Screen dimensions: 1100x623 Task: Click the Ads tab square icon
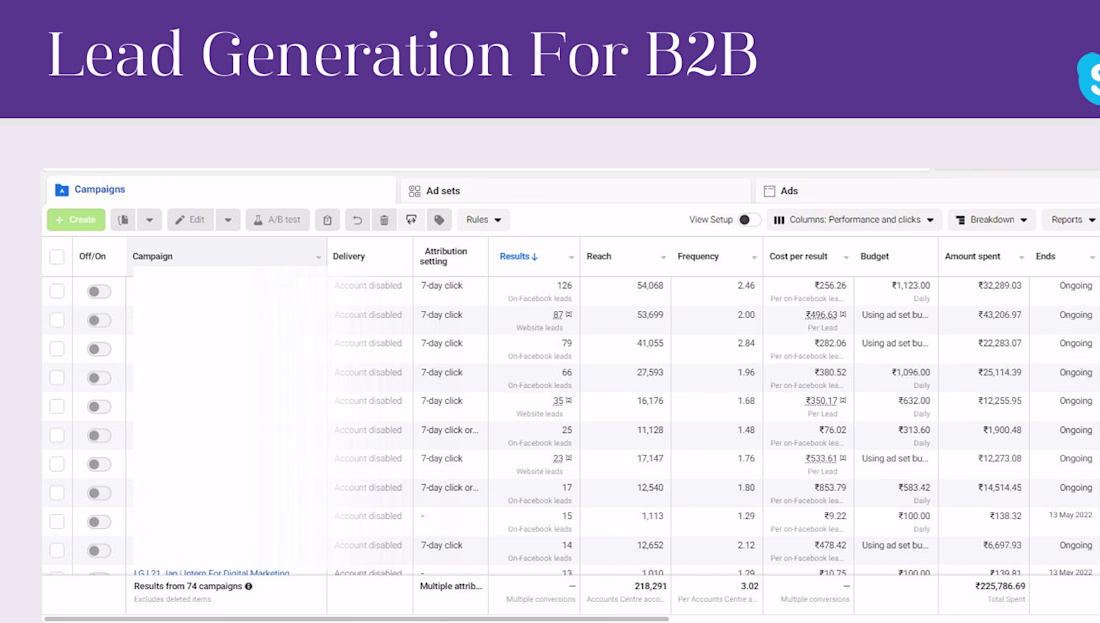[770, 191]
